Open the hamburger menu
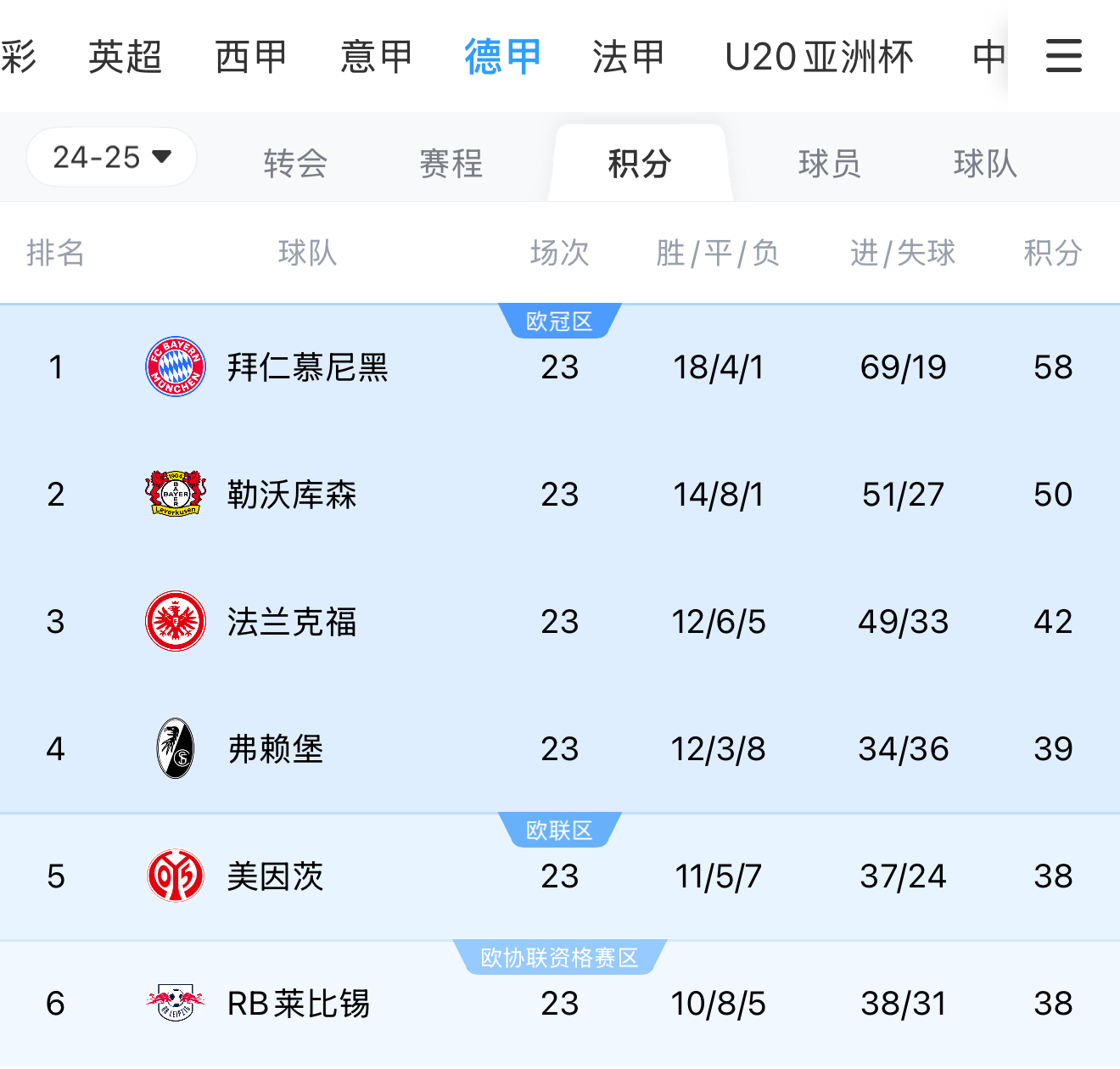This screenshot has width=1120, height=1069. [1063, 56]
